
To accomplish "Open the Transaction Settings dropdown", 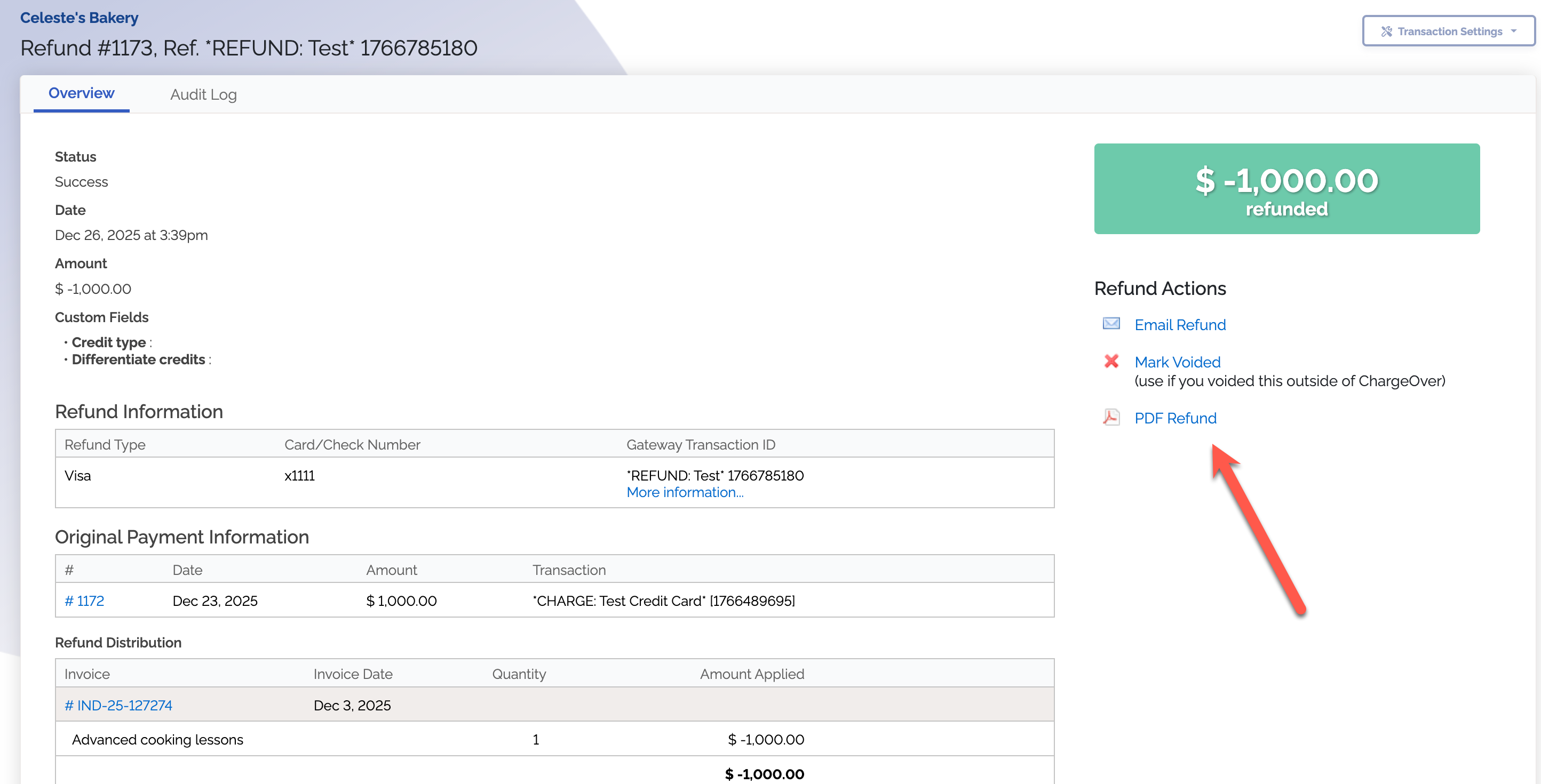I will [1448, 31].
